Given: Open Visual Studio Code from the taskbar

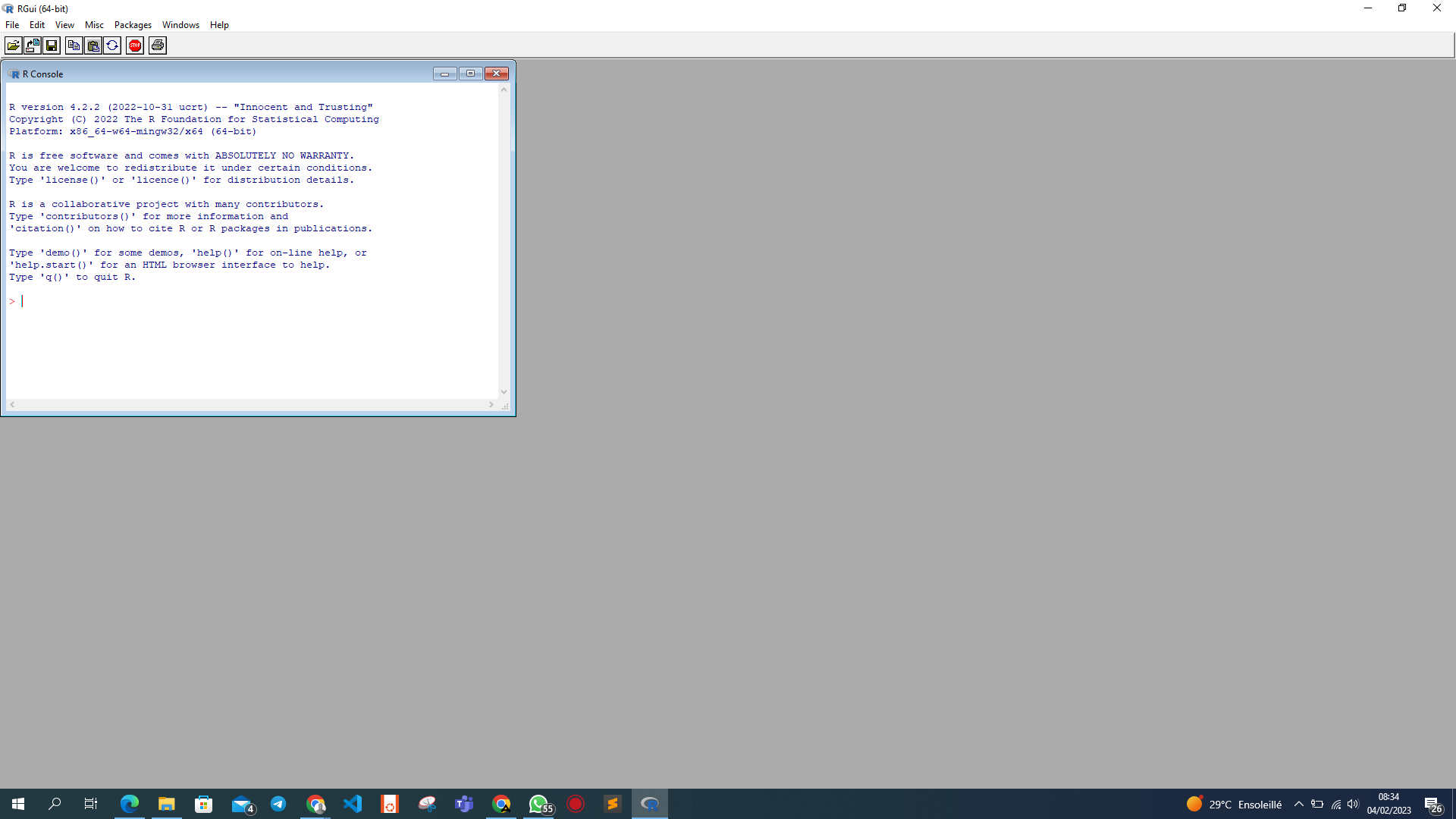Looking at the screenshot, I should [x=353, y=804].
